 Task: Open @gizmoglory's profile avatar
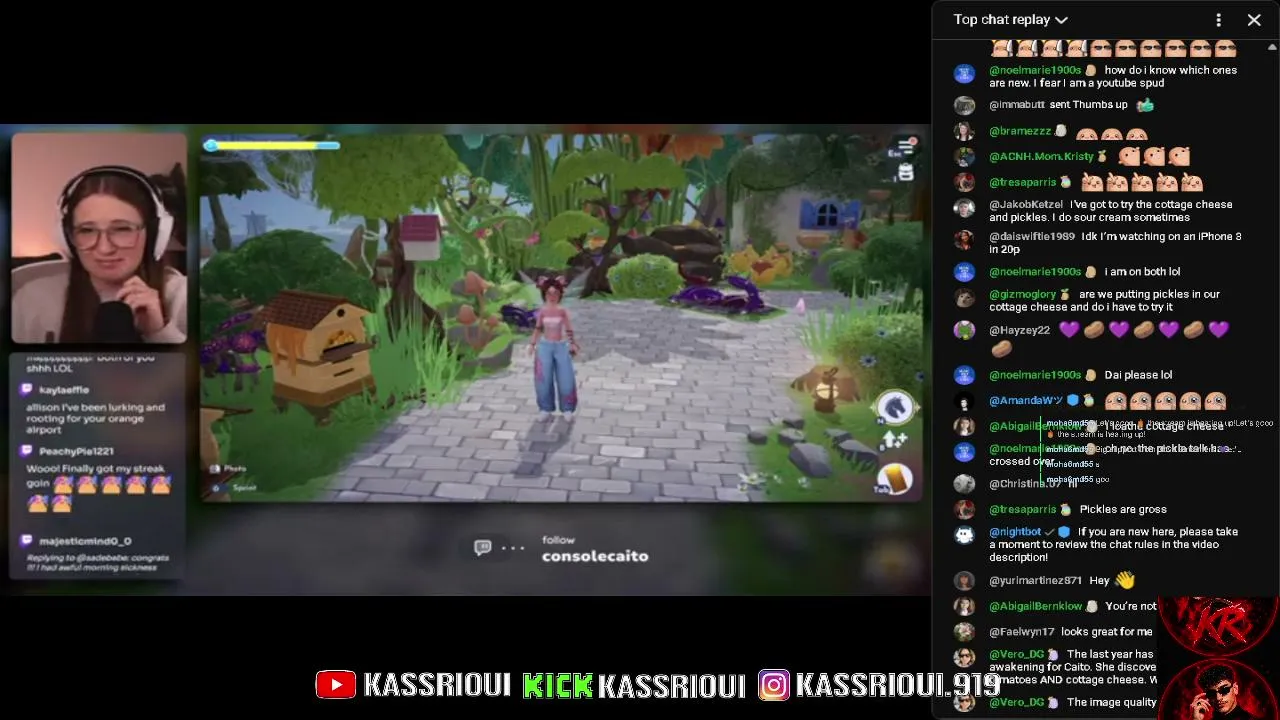964,297
